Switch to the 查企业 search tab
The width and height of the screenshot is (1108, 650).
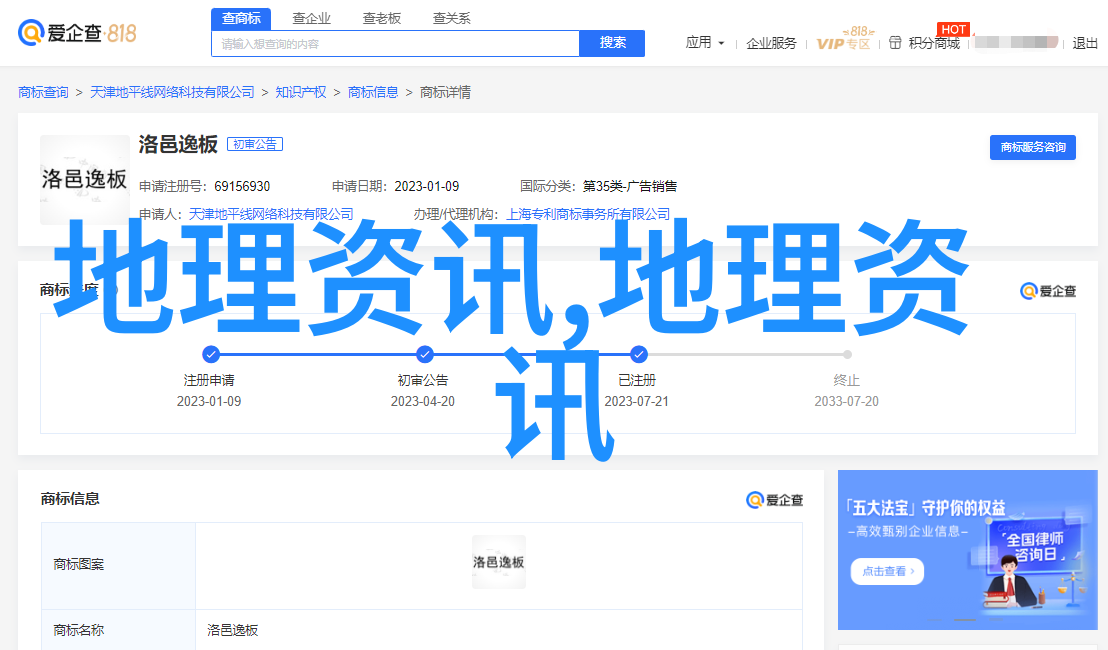[x=312, y=18]
